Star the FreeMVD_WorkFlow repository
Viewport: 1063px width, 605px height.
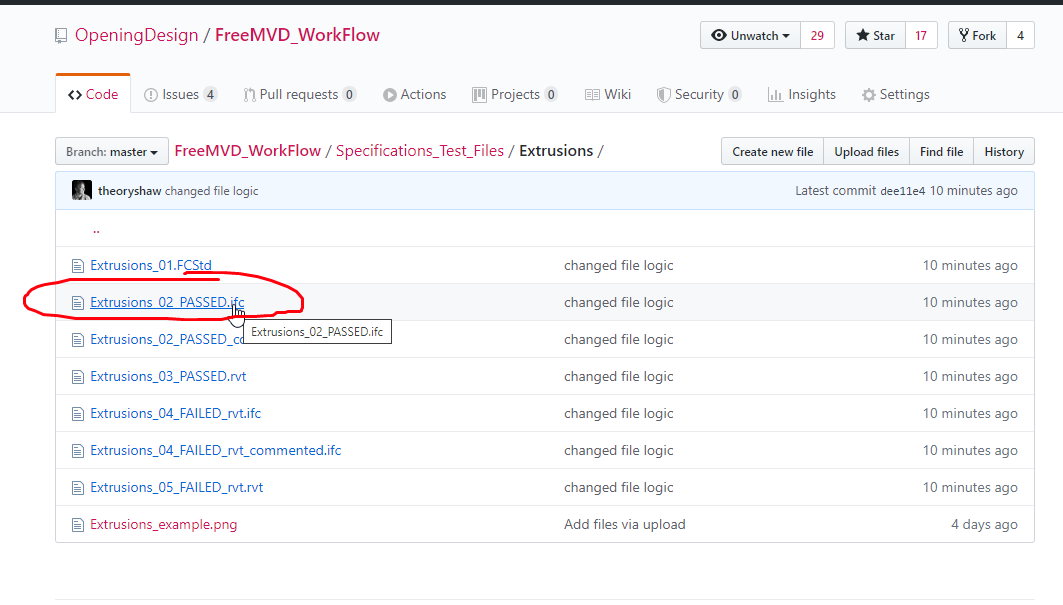click(x=875, y=35)
